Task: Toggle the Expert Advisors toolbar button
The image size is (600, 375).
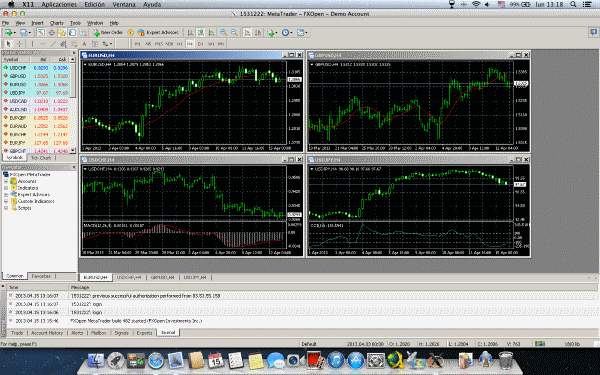Action: tap(158, 33)
